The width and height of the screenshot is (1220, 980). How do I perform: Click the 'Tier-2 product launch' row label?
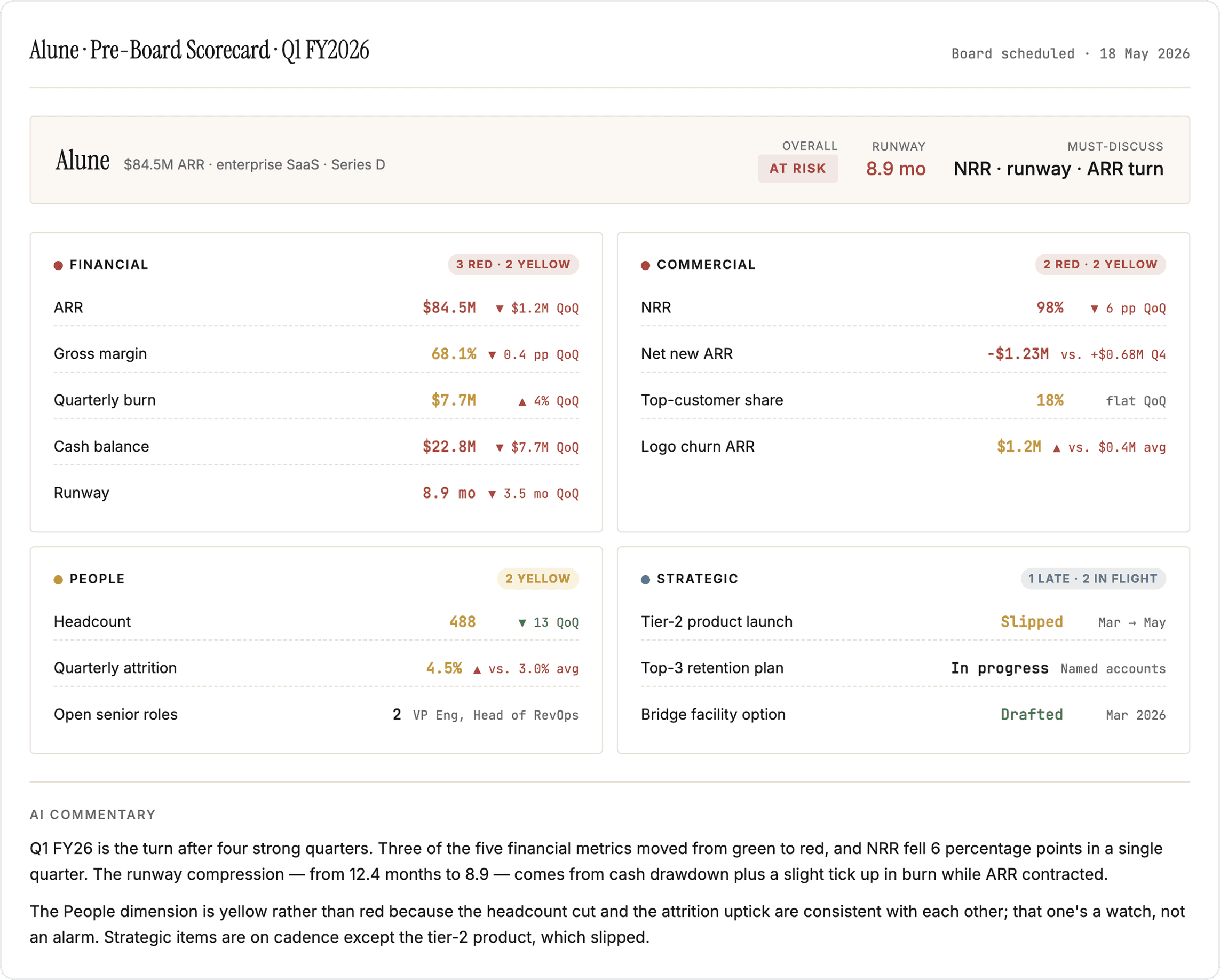tap(717, 621)
